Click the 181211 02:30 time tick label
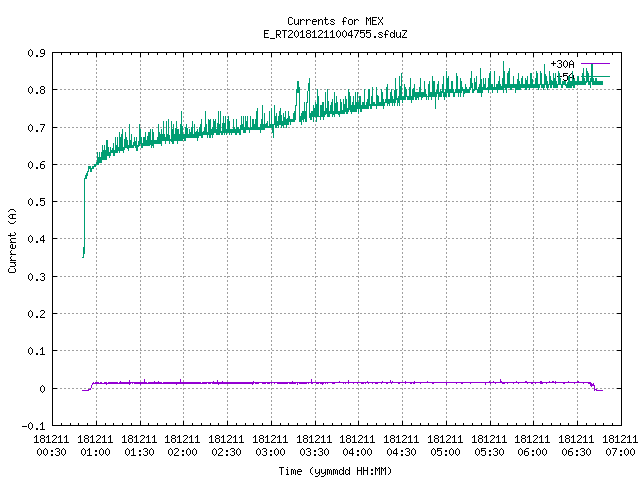This screenshot has height=480, width=640. tap(227, 446)
